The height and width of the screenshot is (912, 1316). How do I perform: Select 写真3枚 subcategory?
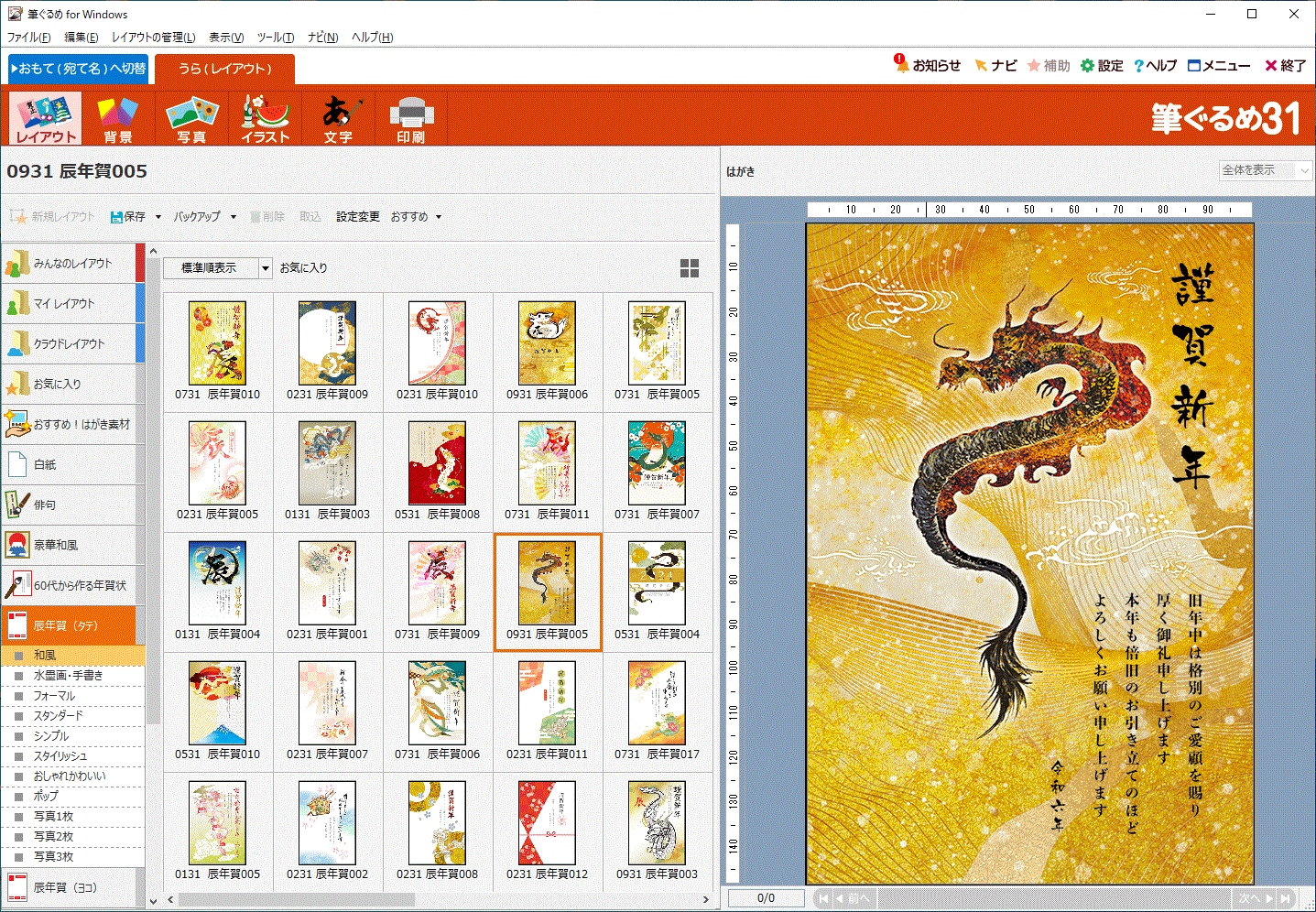(72, 857)
